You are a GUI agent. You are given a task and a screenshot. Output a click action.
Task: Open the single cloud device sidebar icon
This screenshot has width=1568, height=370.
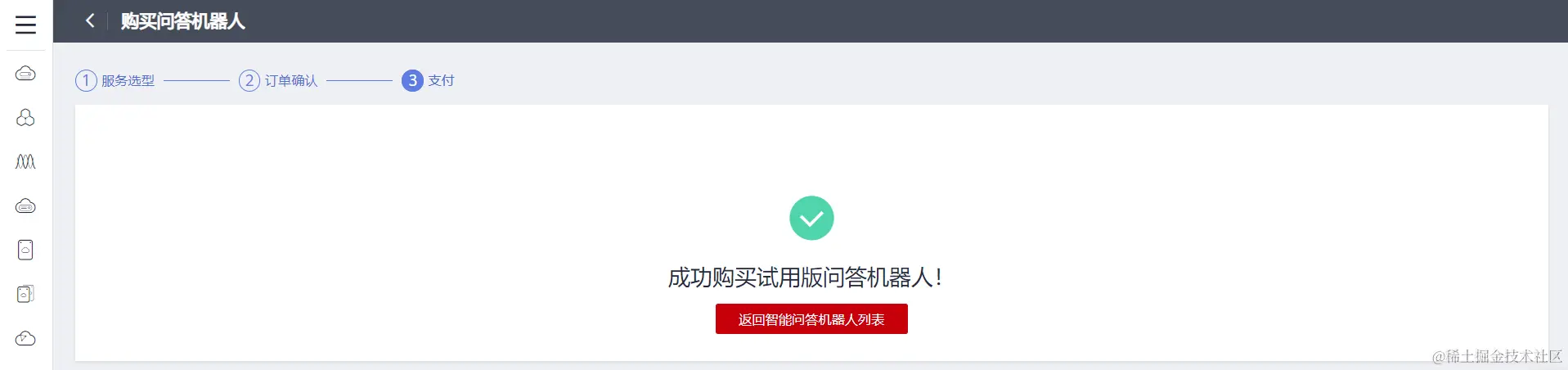click(x=25, y=250)
